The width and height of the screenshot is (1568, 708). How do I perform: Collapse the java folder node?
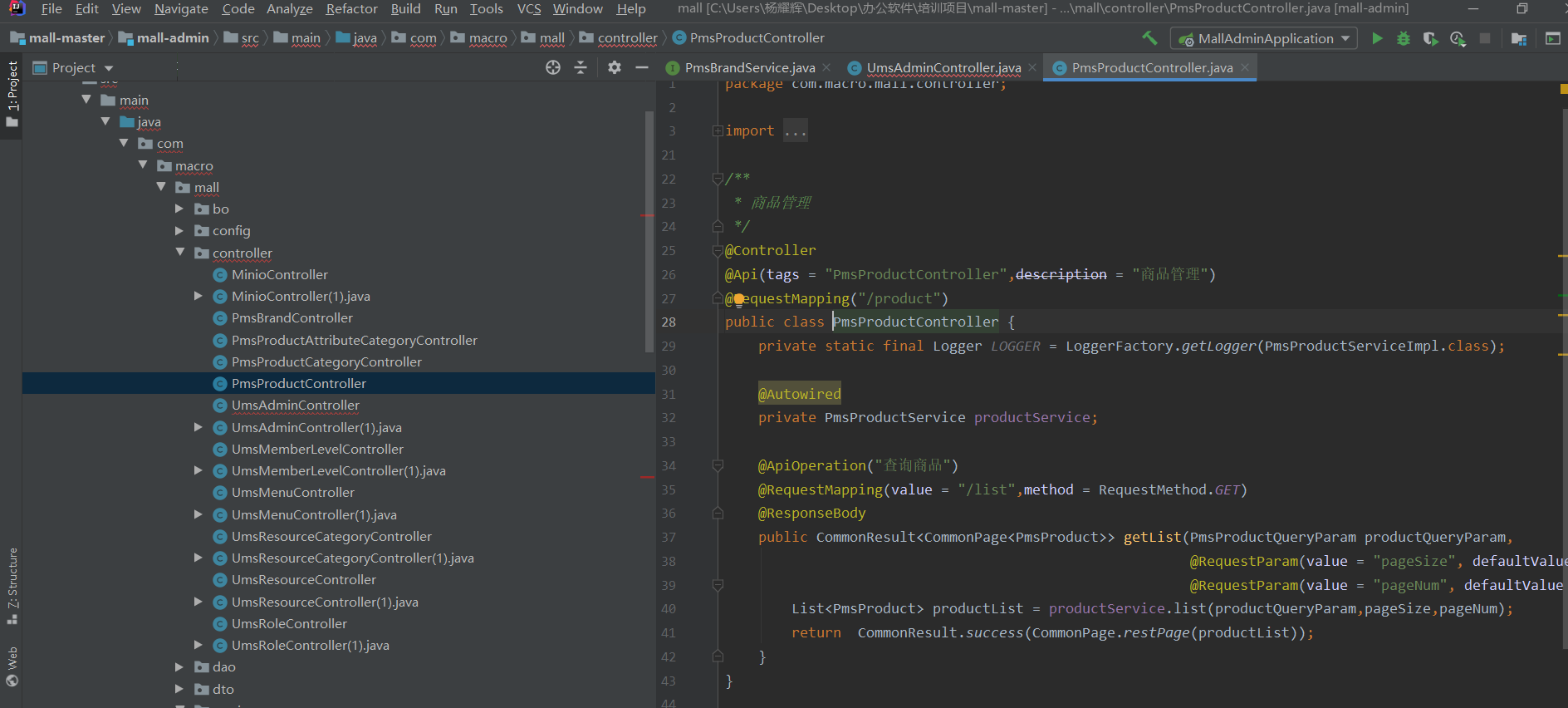tap(105, 121)
